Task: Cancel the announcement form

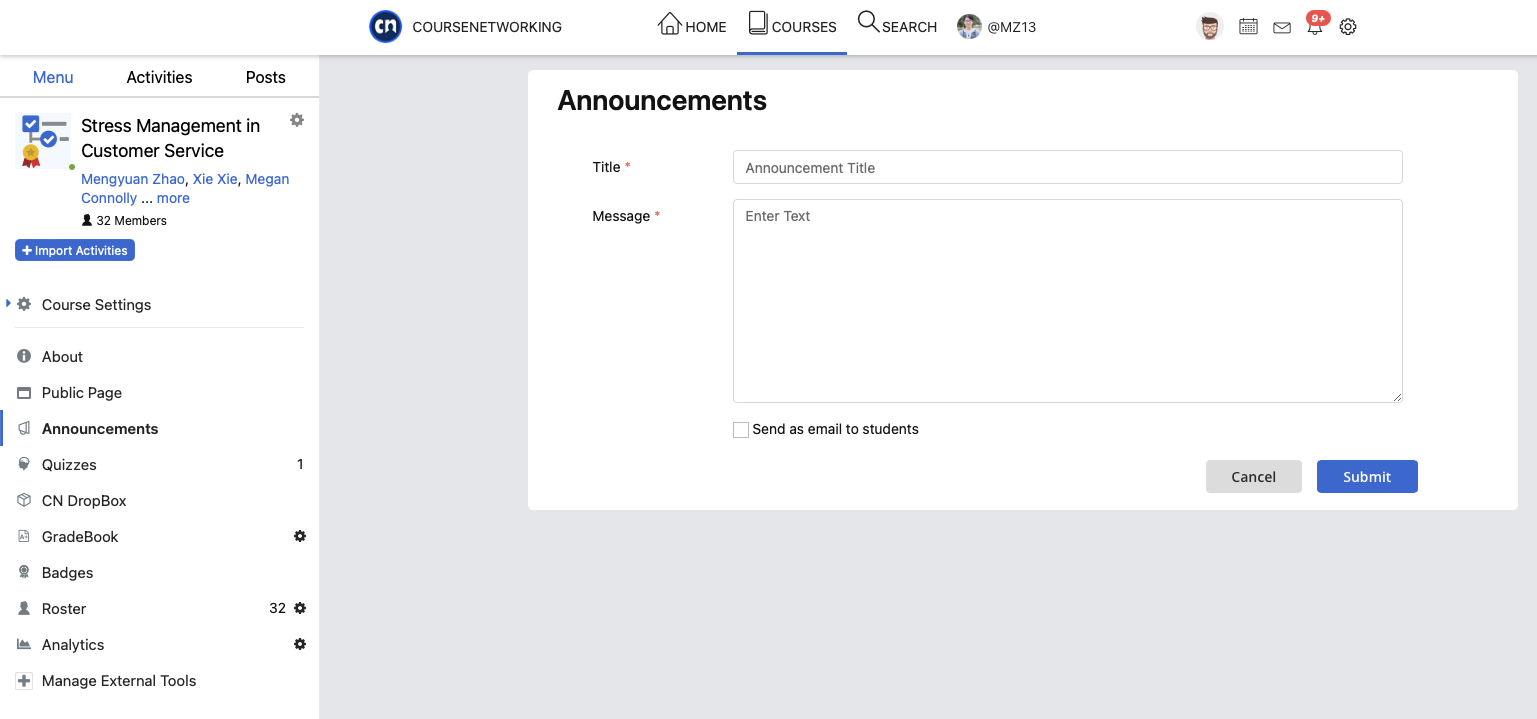Action: [1254, 477]
